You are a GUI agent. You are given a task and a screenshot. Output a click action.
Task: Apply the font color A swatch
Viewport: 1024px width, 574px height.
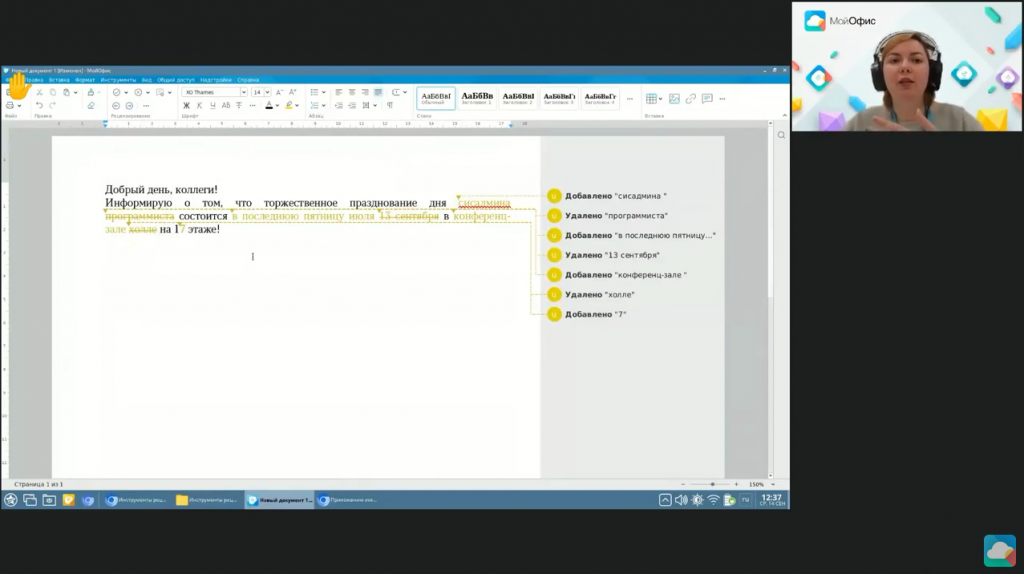point(268,105)
